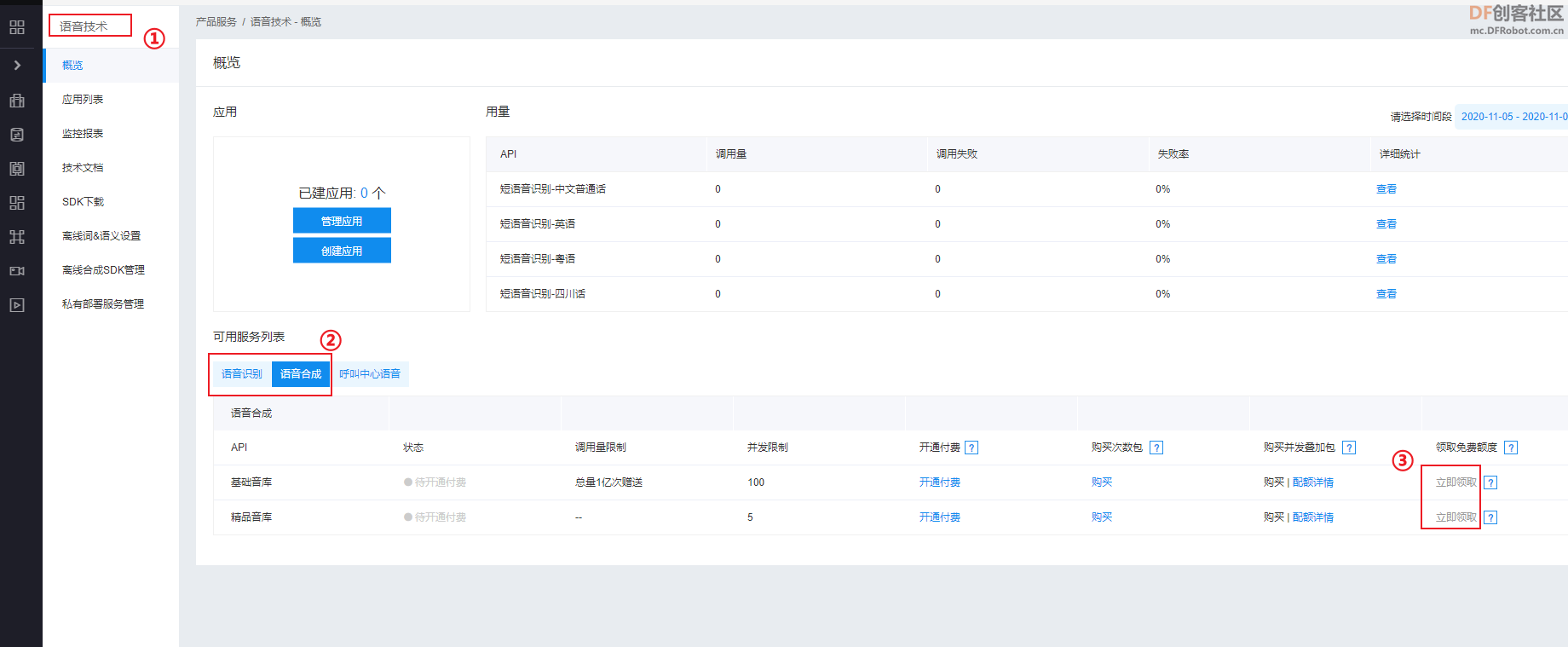1568x647 pixels.
Task: Click 购买 under 购买并发叠加包 for 基础音库
Action: pyautogui.click(x=1274, y=482)
